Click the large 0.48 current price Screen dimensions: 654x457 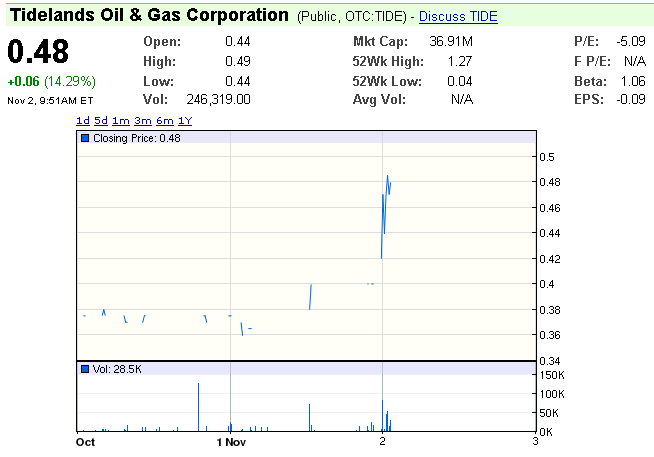[x=38, y=51]
